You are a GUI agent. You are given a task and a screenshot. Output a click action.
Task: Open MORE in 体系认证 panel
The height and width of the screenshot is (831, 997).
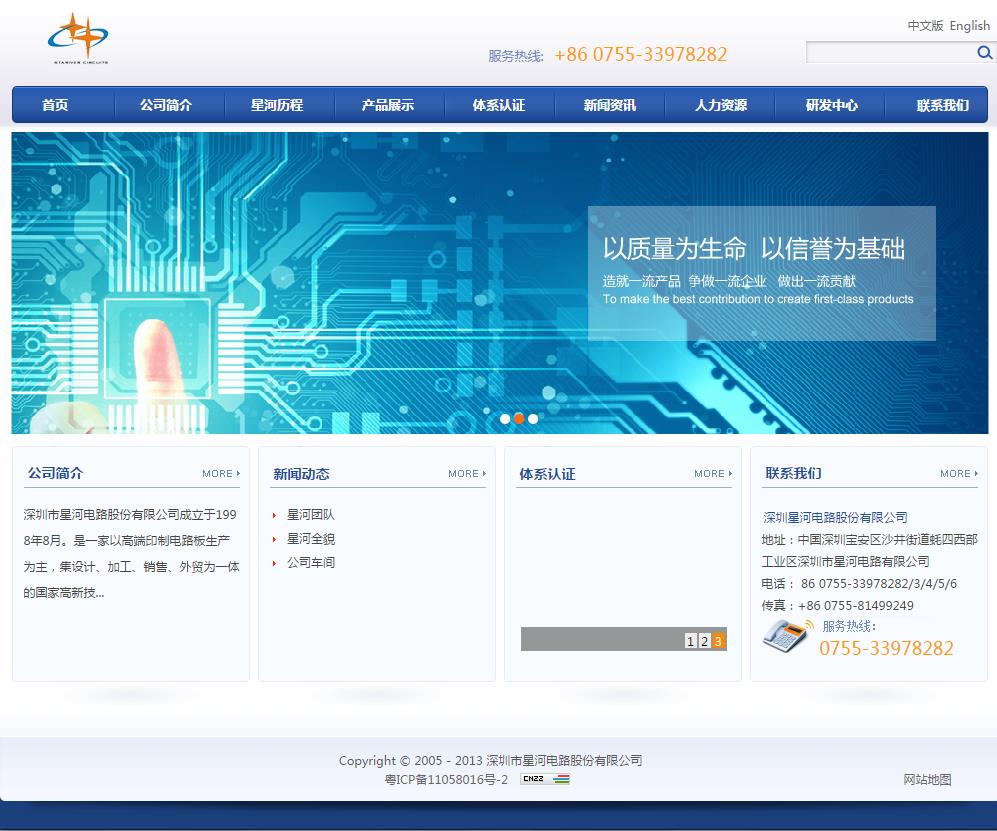coord(713,474)
